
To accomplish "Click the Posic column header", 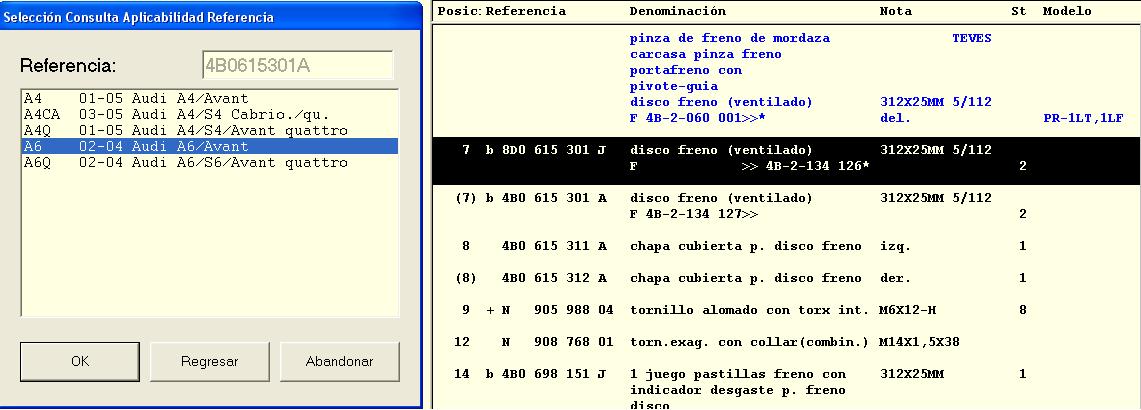I will 459,11.
